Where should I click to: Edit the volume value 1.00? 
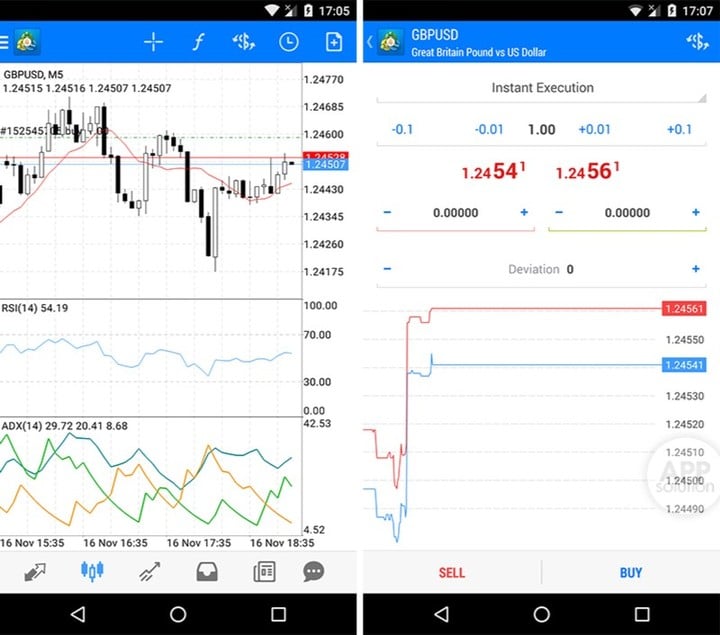541,129
